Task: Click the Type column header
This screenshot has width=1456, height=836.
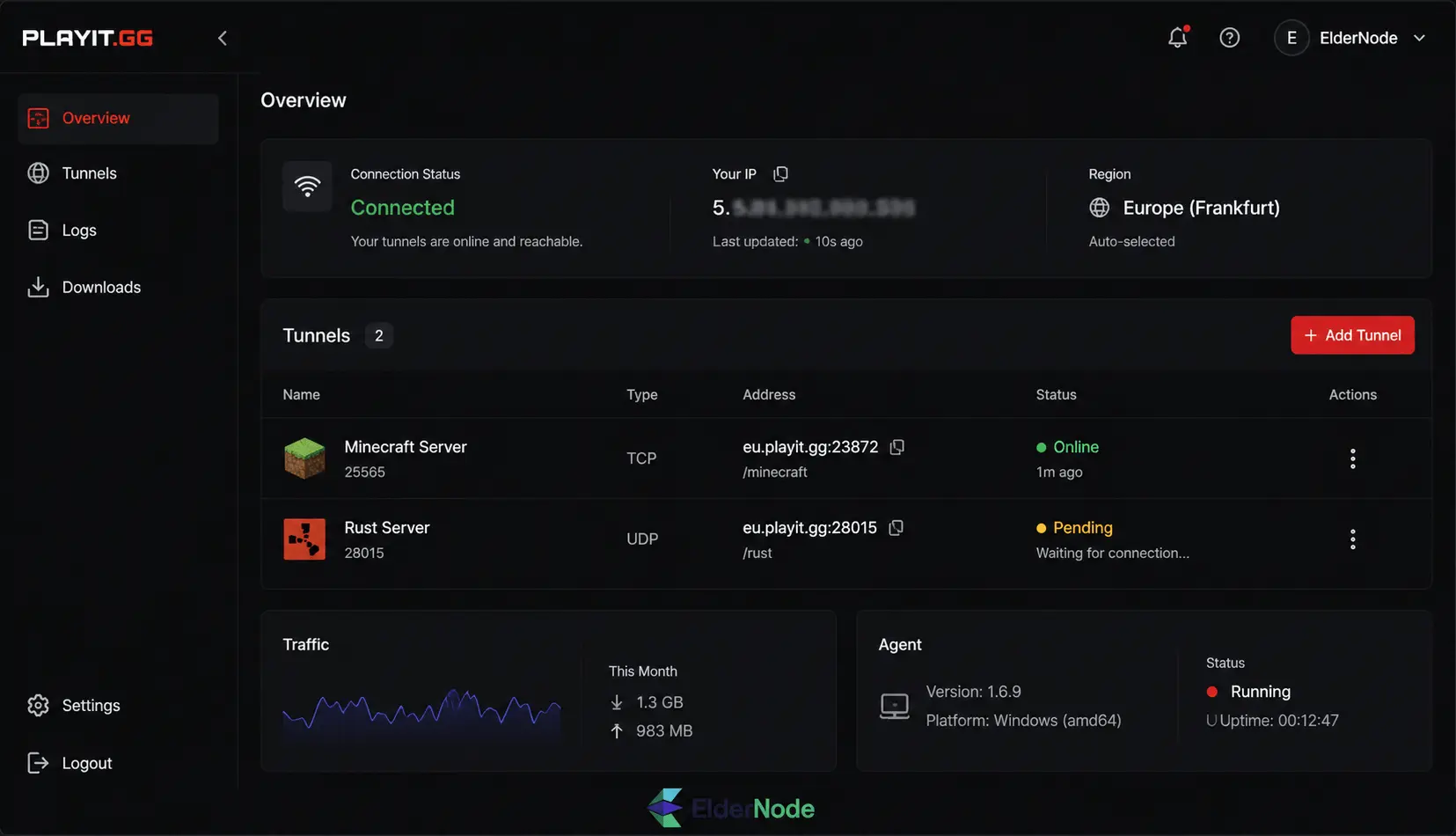Action: (x=642, y=394)
